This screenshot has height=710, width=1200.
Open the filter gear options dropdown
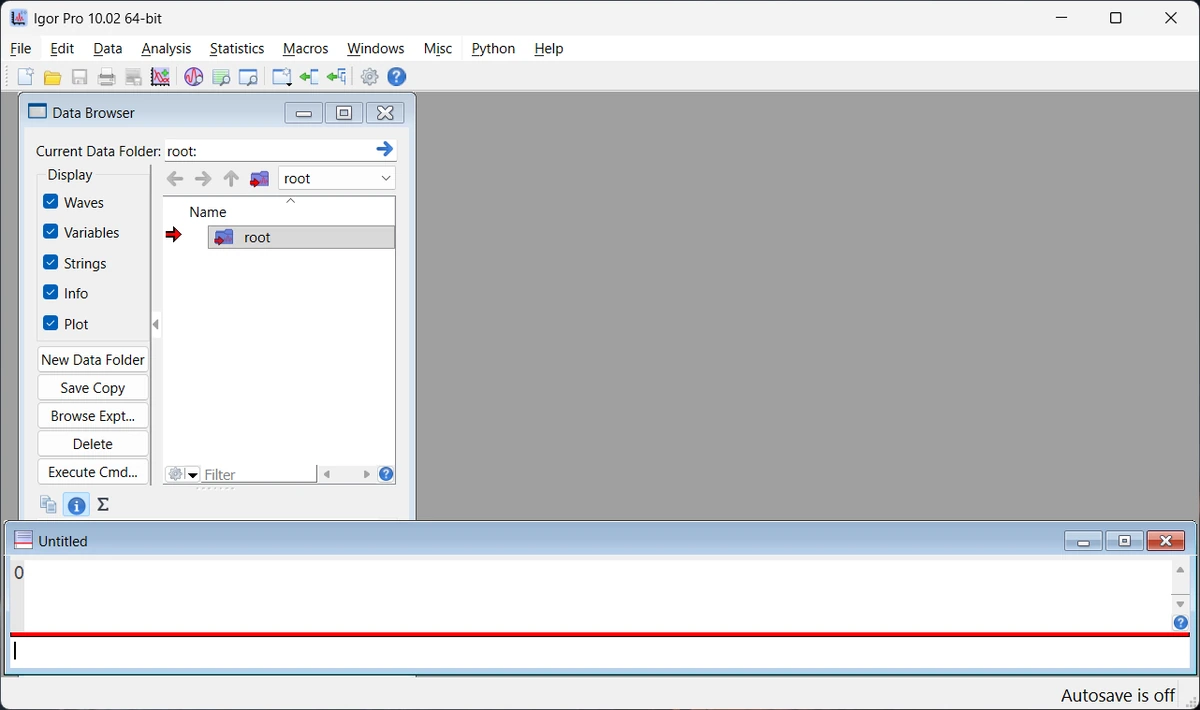[183, 474]
